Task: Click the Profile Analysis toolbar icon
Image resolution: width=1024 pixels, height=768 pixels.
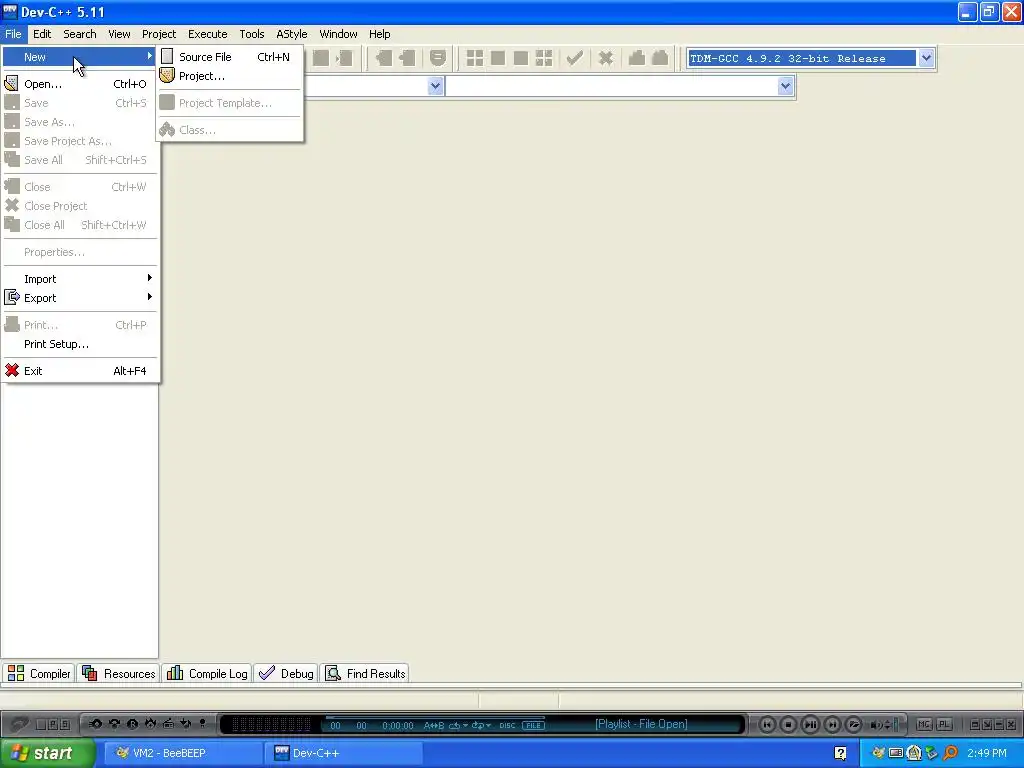Action: click(637, 58)
